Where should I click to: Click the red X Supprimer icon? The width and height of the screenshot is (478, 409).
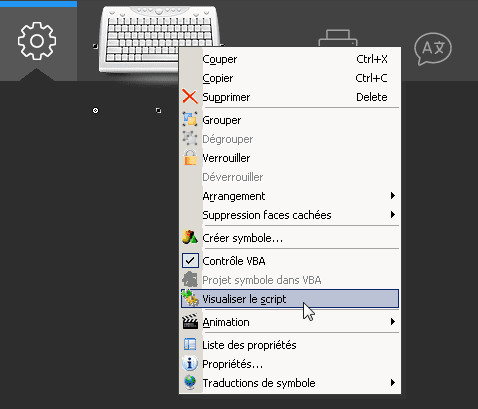click(x=190, y=97)
